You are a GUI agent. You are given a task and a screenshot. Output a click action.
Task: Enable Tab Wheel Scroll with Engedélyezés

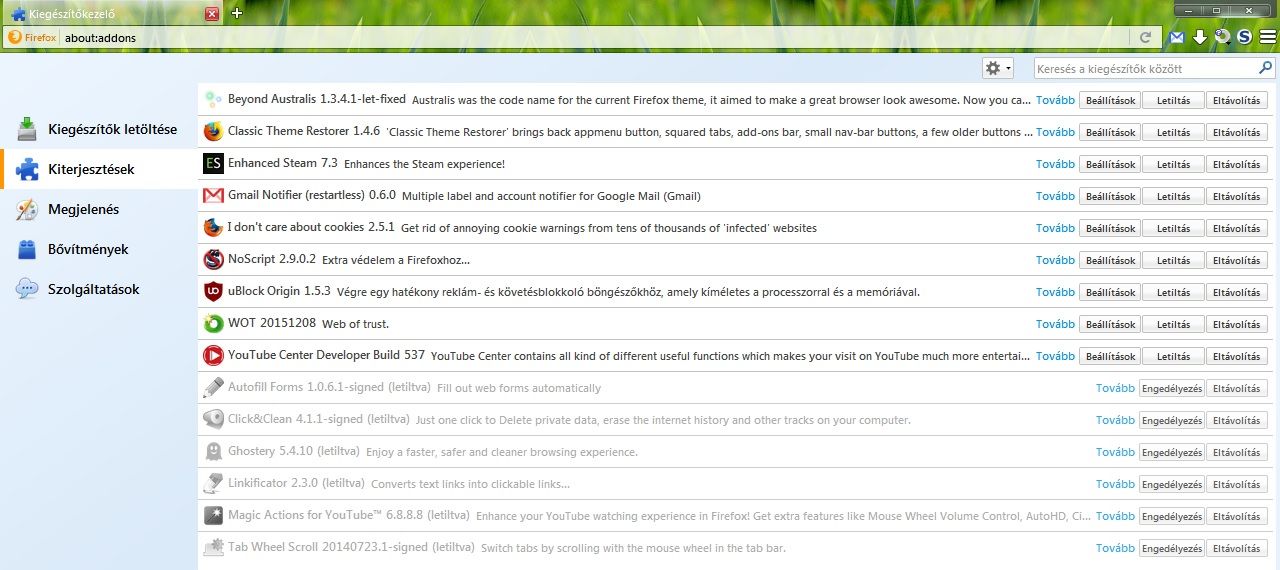1171,549
